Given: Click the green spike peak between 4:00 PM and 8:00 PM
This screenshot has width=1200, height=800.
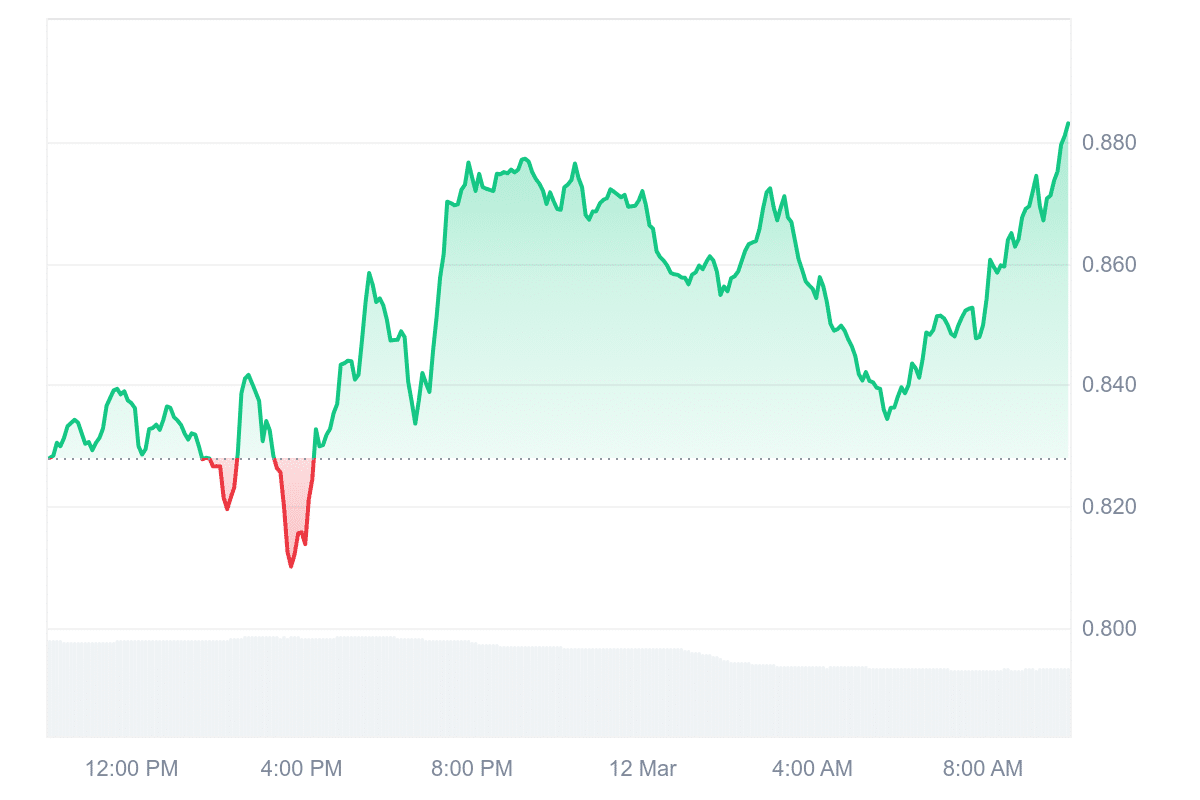Looking at the screenshot, I should pyautogui.click(x=369, y=272).
